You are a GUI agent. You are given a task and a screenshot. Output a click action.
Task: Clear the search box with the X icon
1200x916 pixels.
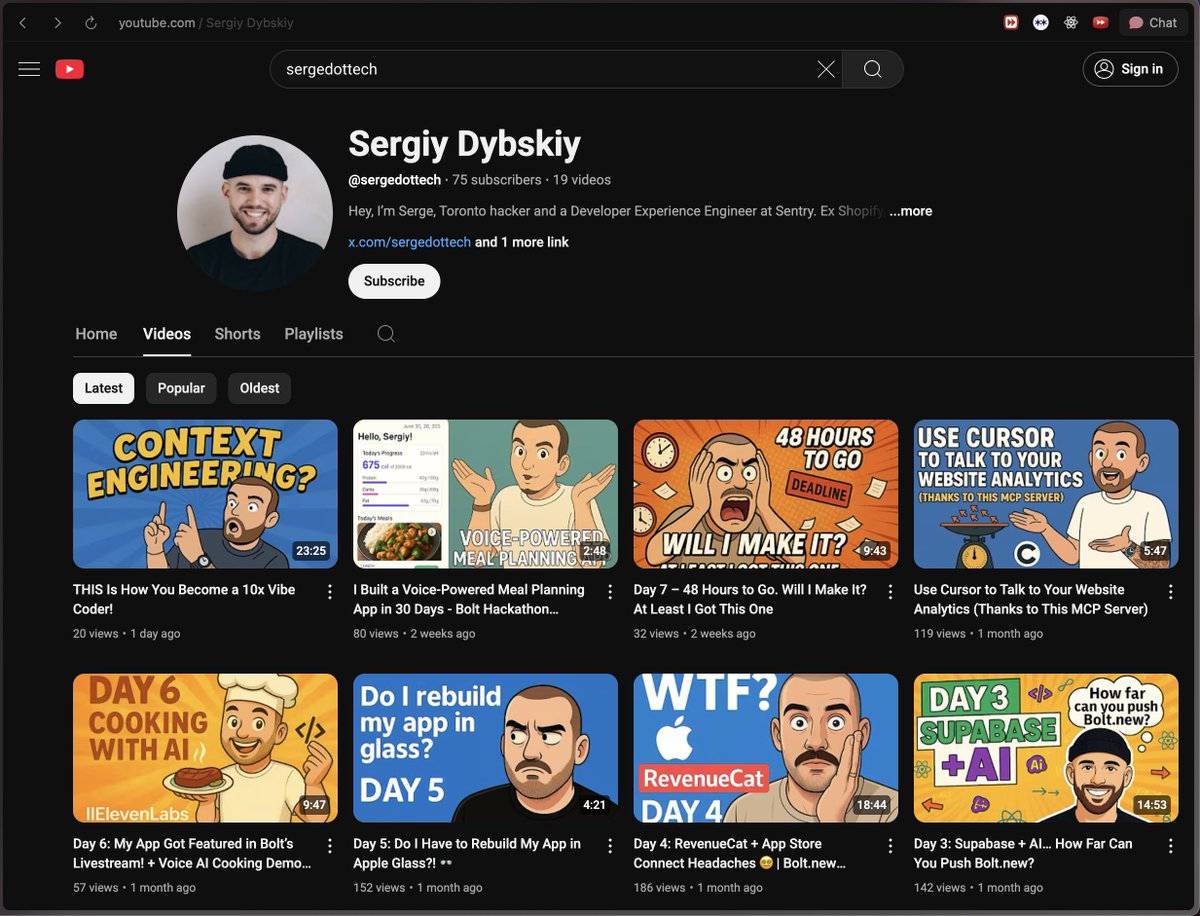click(x=826, y=69)
